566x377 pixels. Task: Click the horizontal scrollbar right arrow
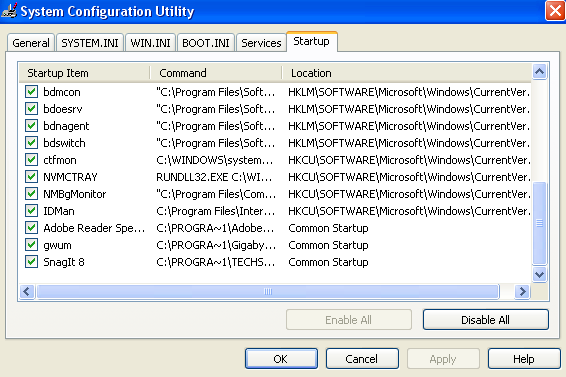[x=522, y=291]
